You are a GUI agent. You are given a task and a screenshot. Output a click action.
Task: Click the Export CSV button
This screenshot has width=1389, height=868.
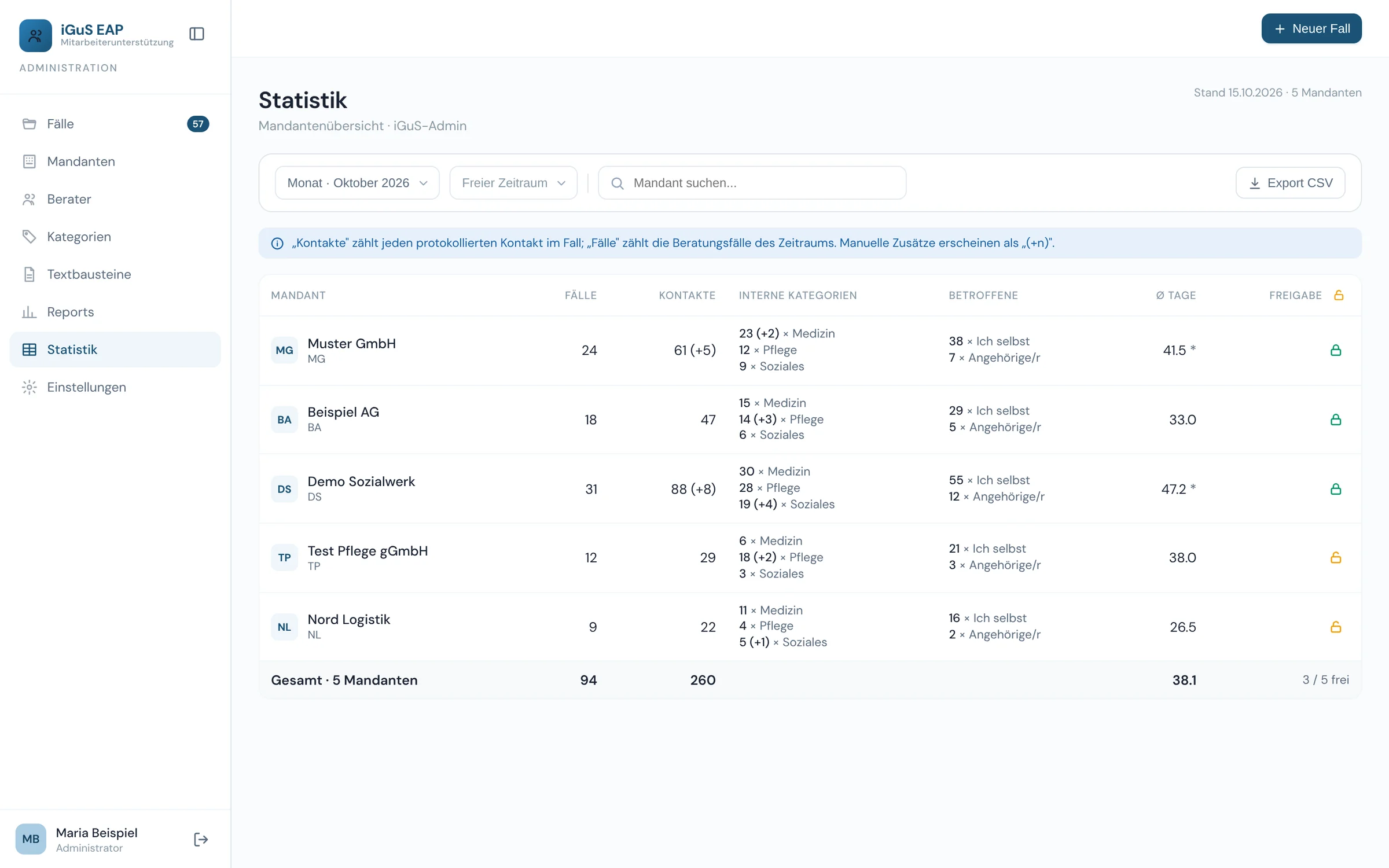[x=1290, y=183]
